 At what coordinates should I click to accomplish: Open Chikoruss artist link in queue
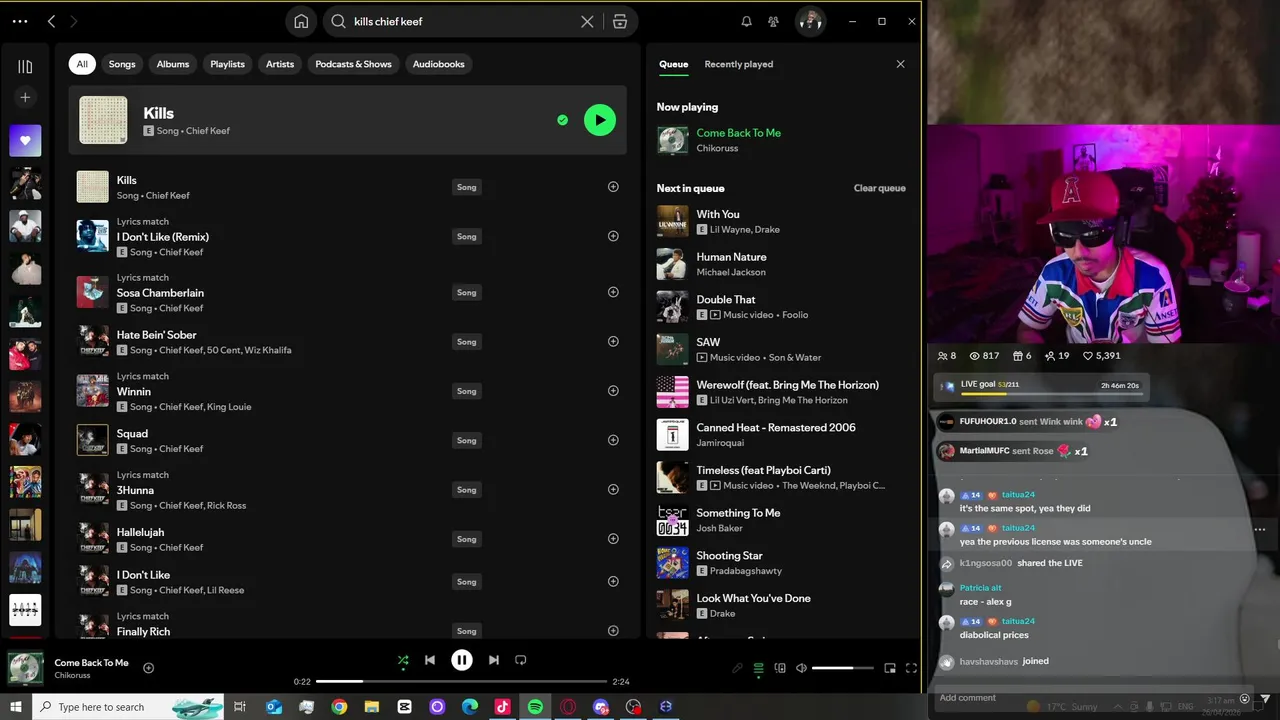[717, 148]
